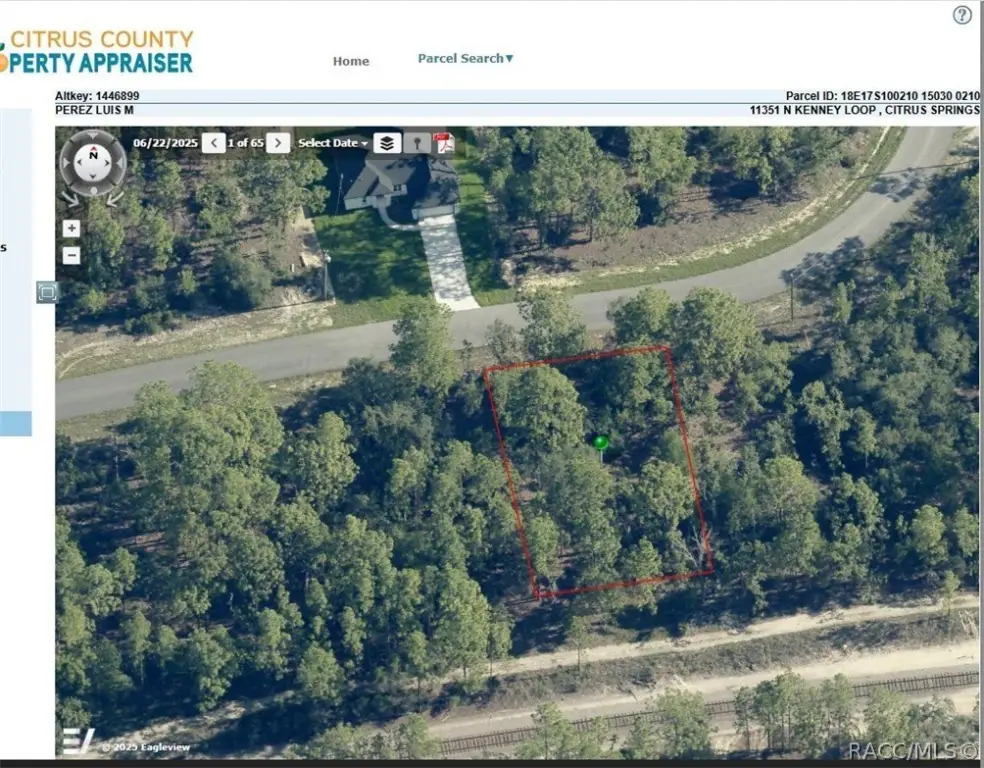
Task: Toggle the location pin tool
Action: [417, 143]
